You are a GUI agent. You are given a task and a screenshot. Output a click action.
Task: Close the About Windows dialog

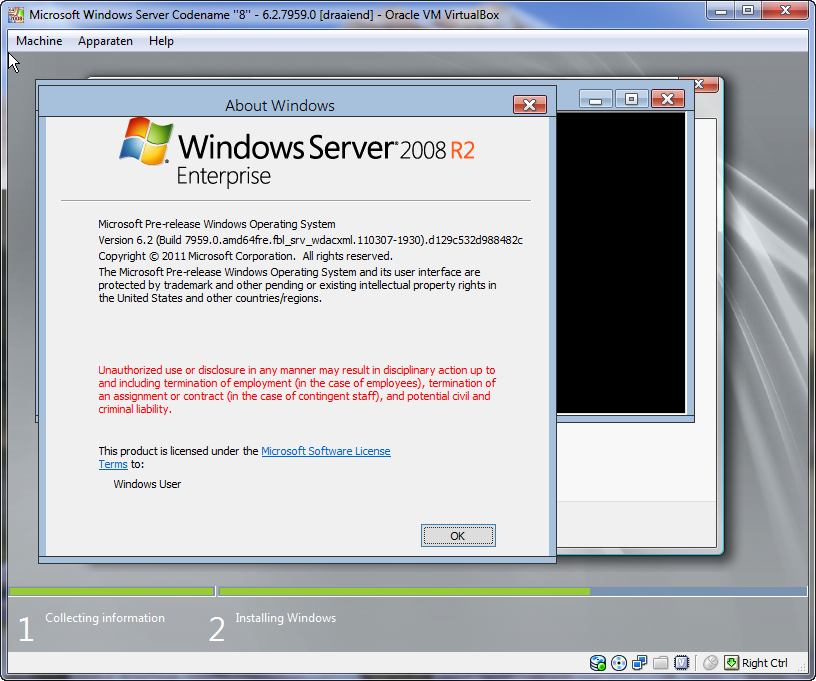(x=529, y=105)
